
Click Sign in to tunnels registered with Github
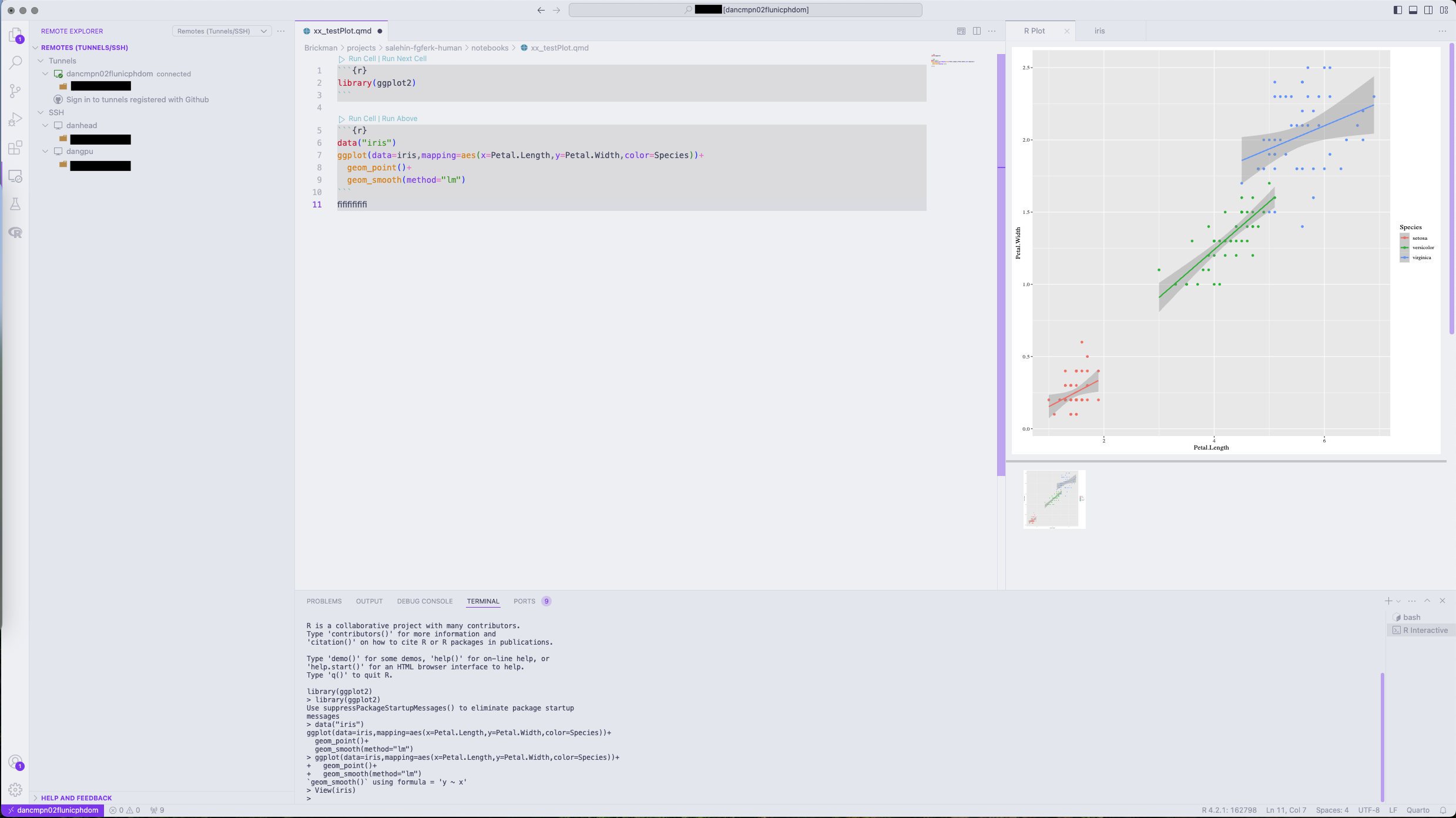click(137, 99)
